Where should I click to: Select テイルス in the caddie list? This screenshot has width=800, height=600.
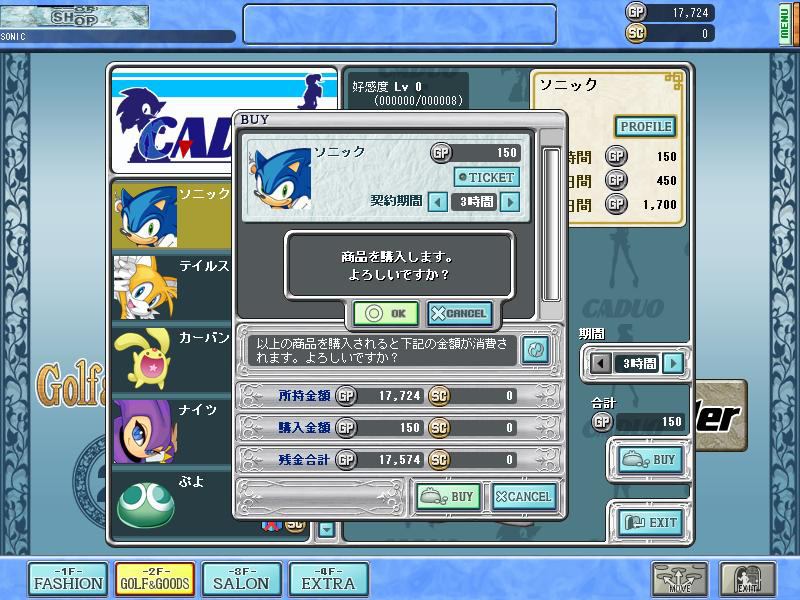tap(172, 287)
